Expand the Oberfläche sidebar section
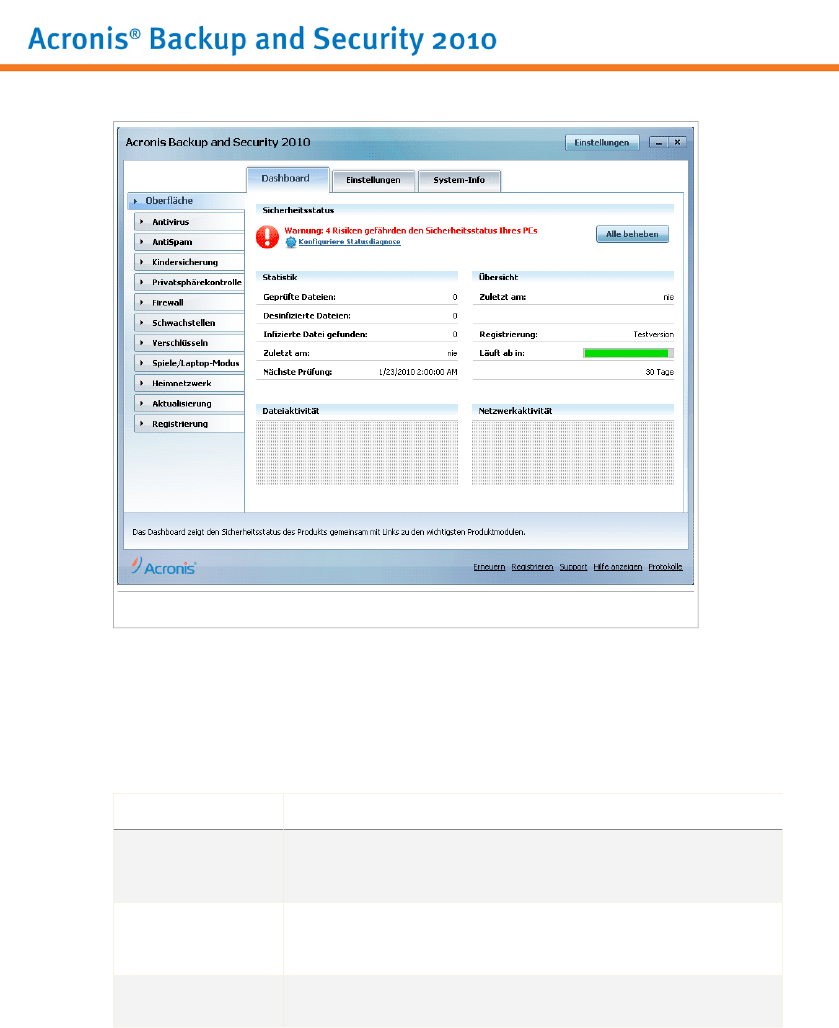Image resolution: width=839 pixels, height=1028 pixels. click(x=186, y=201)
